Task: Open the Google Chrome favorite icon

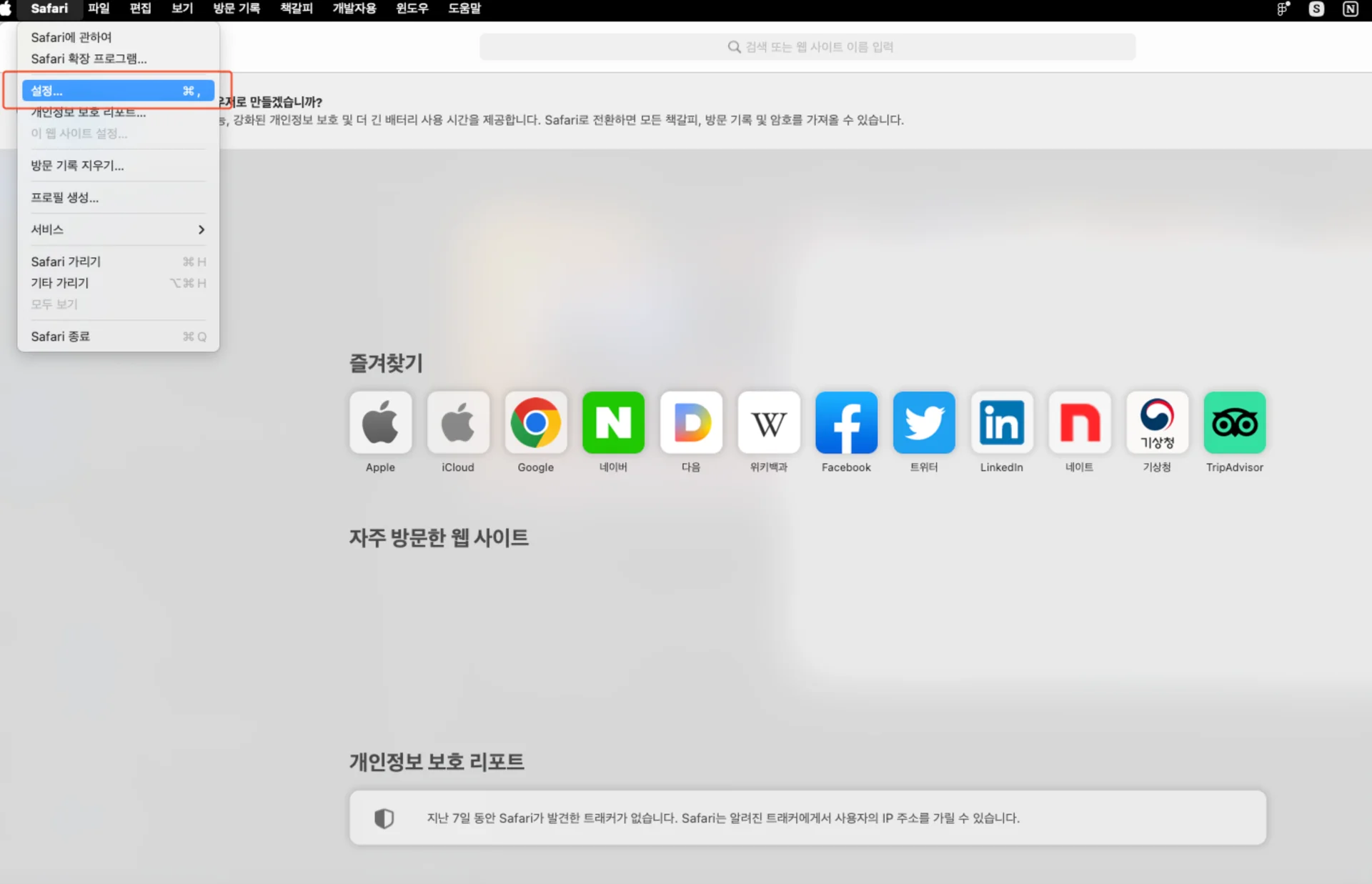Action: point(535,422)
